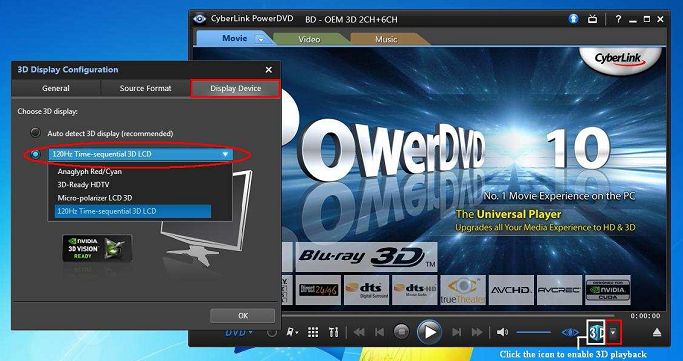Viewport: 683px width, 361px height.
Task: Select Auto detect 3D display radio button
Action: pyautogui.click(x=35, y=133)
